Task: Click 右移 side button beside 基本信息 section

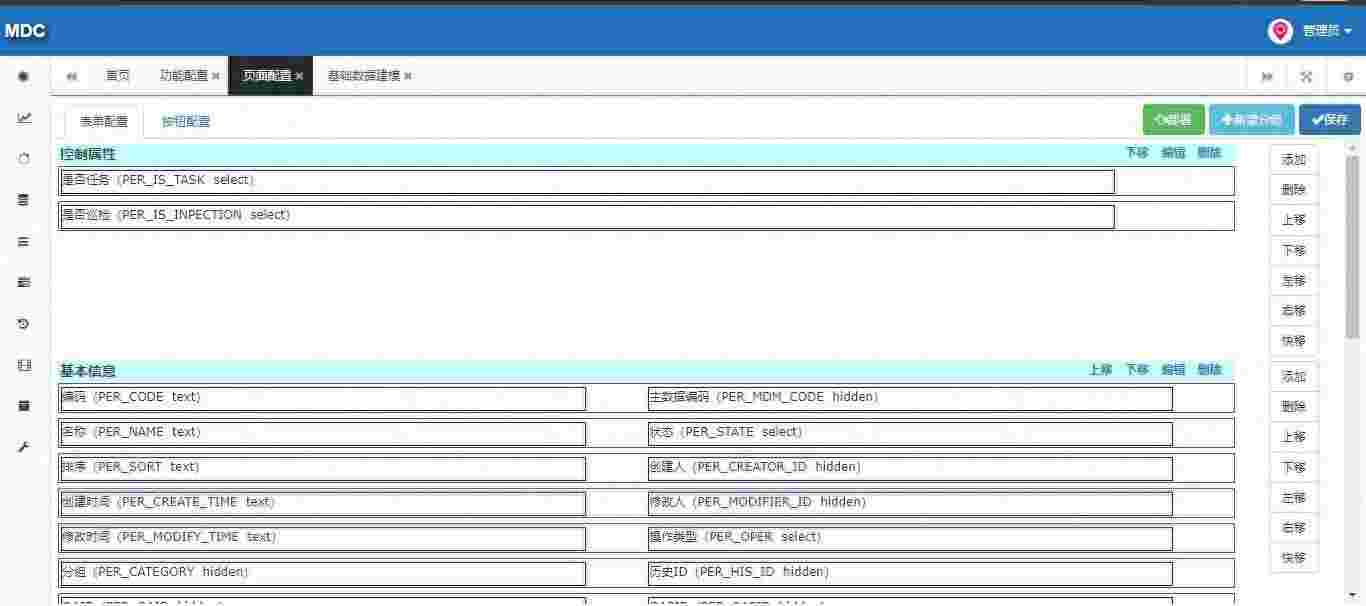Action: click(1294, 528)
